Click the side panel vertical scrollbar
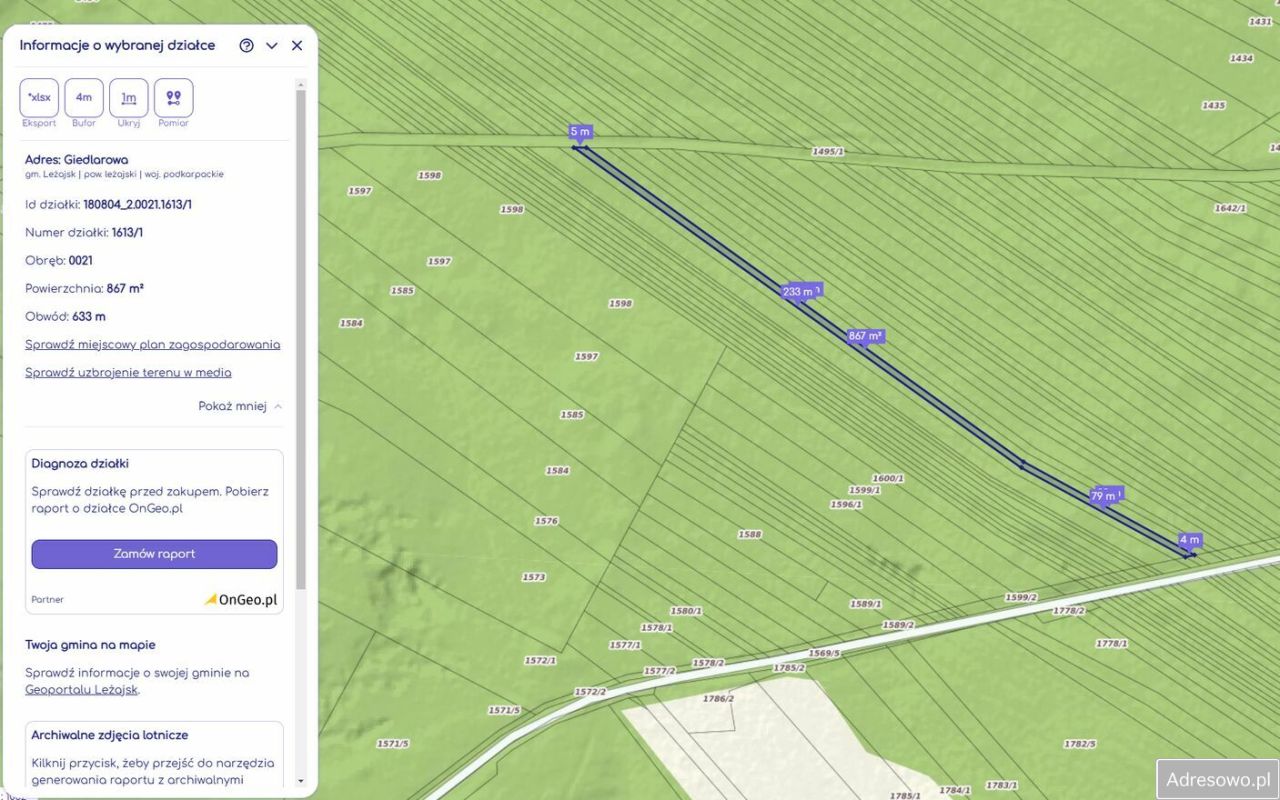 pos(301,340)
